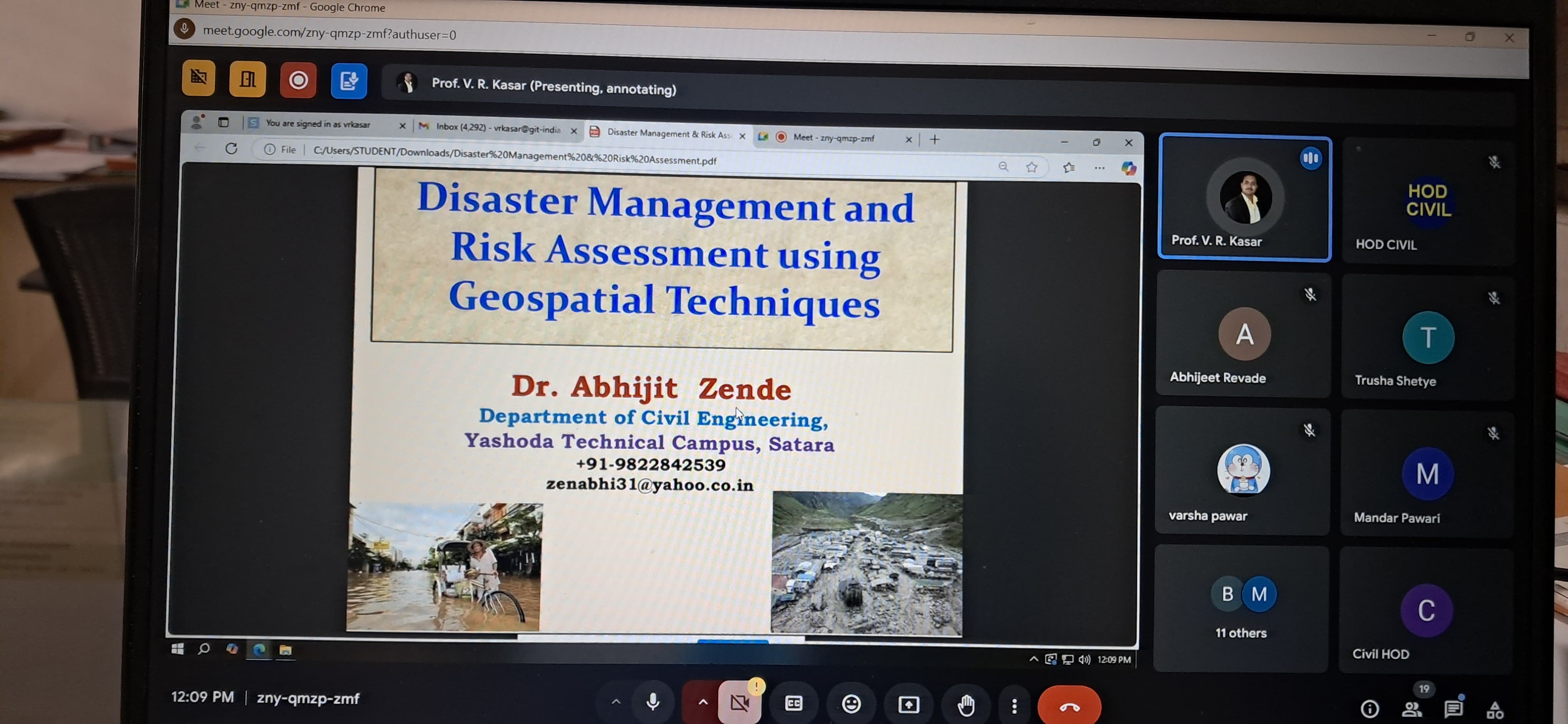This screenshot has height=724, width=1568.
Task: Select Prof. V. R. Kasar participant tile
Action: pyautogui.click(x=1245, y=198)
